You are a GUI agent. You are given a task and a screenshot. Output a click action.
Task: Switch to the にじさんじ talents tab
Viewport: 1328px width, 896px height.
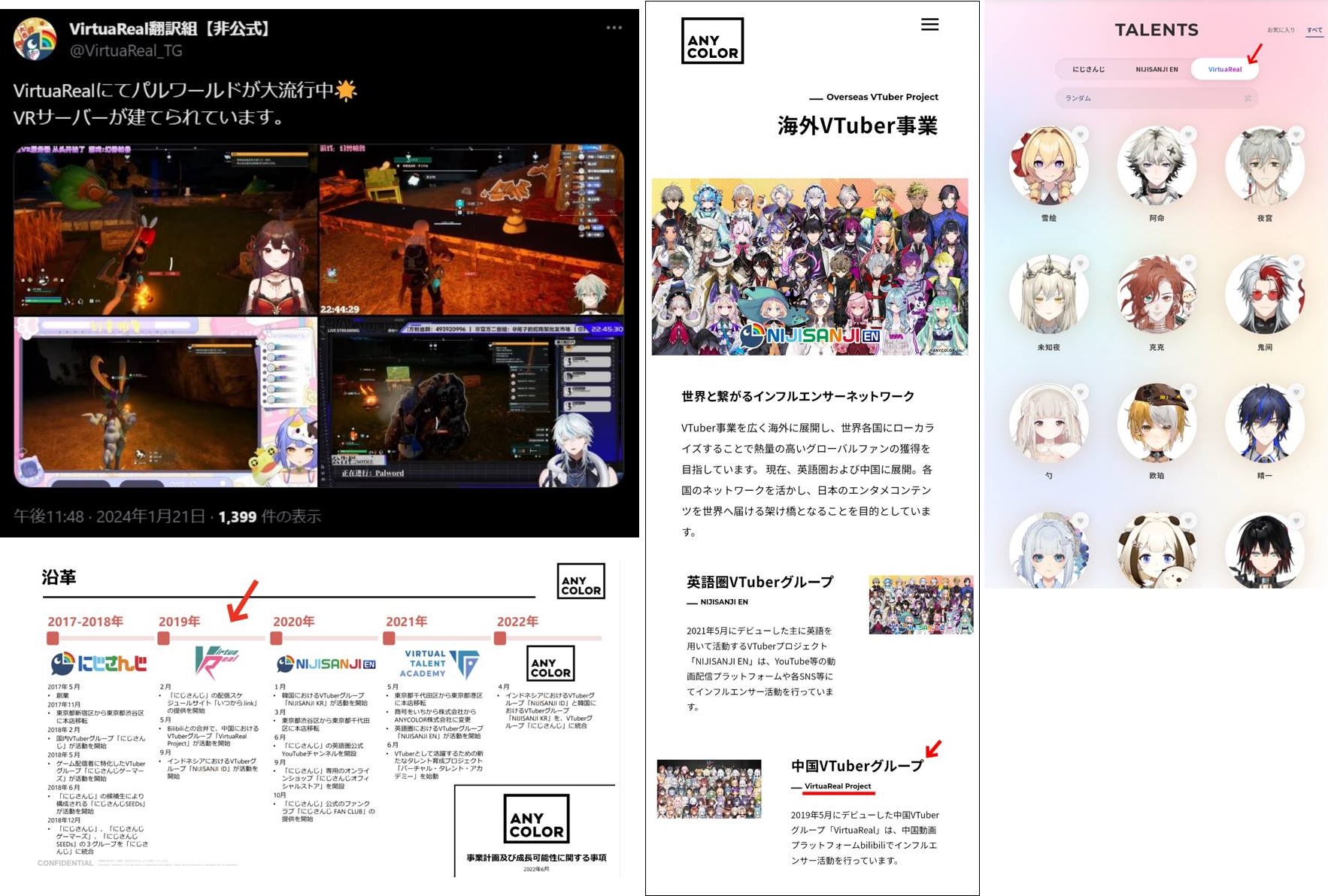coord(1088,69)
